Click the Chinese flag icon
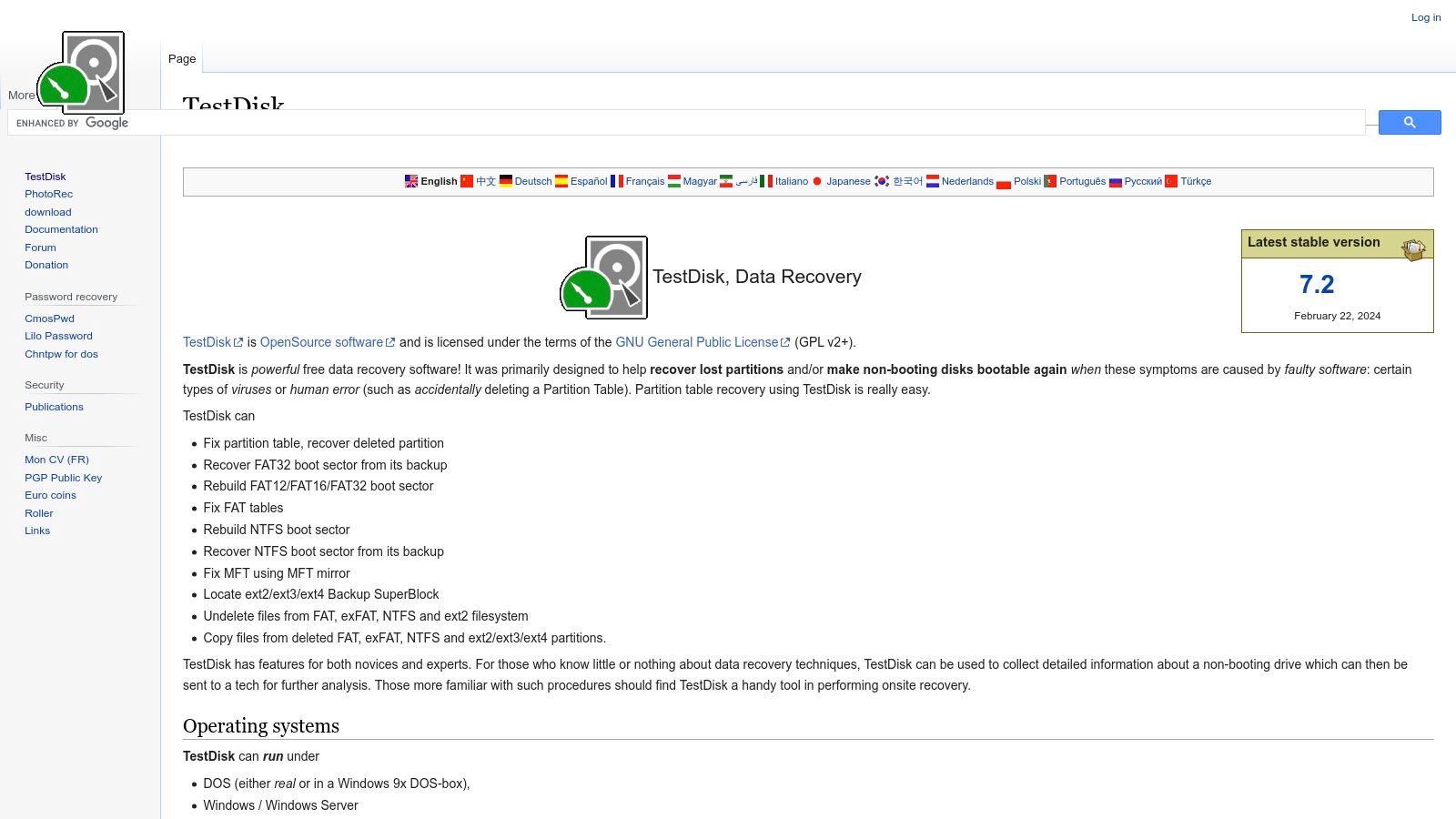Screen dimensions: 1456x819 coord(467,181)
